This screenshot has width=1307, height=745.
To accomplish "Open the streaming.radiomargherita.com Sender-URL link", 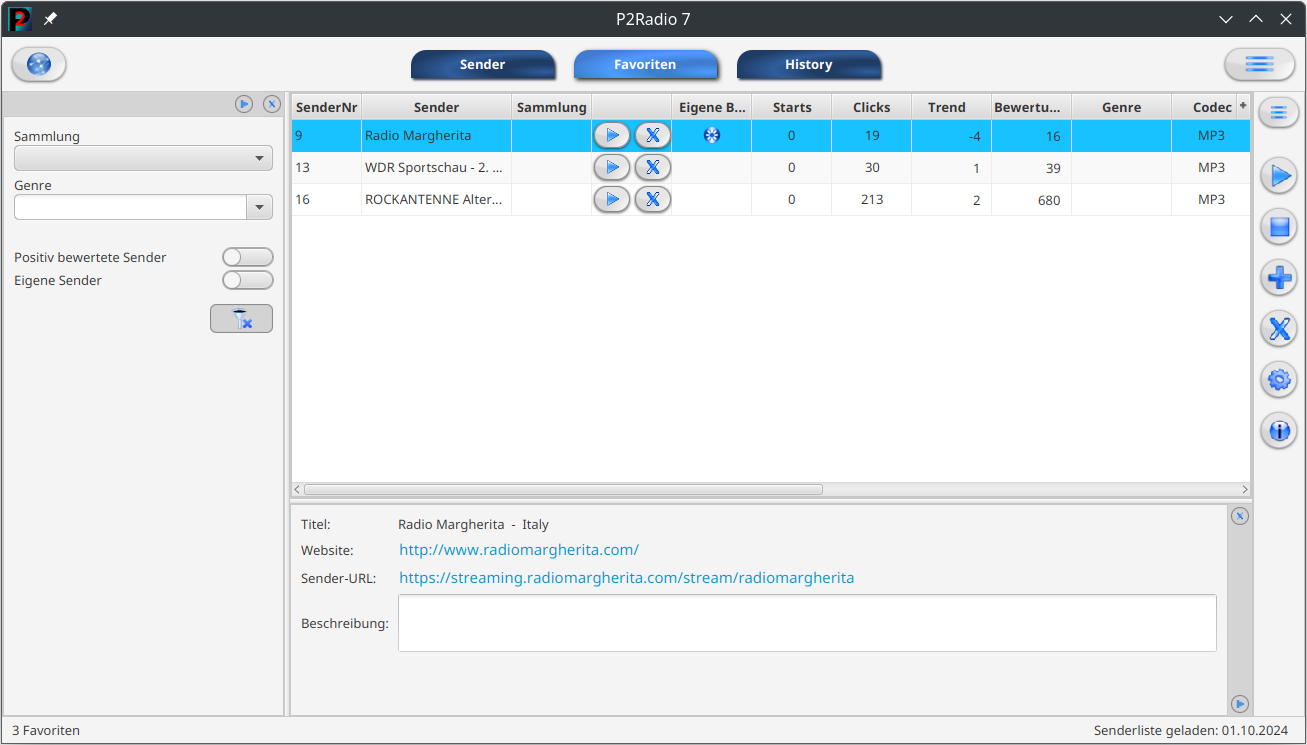I will point(627,578).
